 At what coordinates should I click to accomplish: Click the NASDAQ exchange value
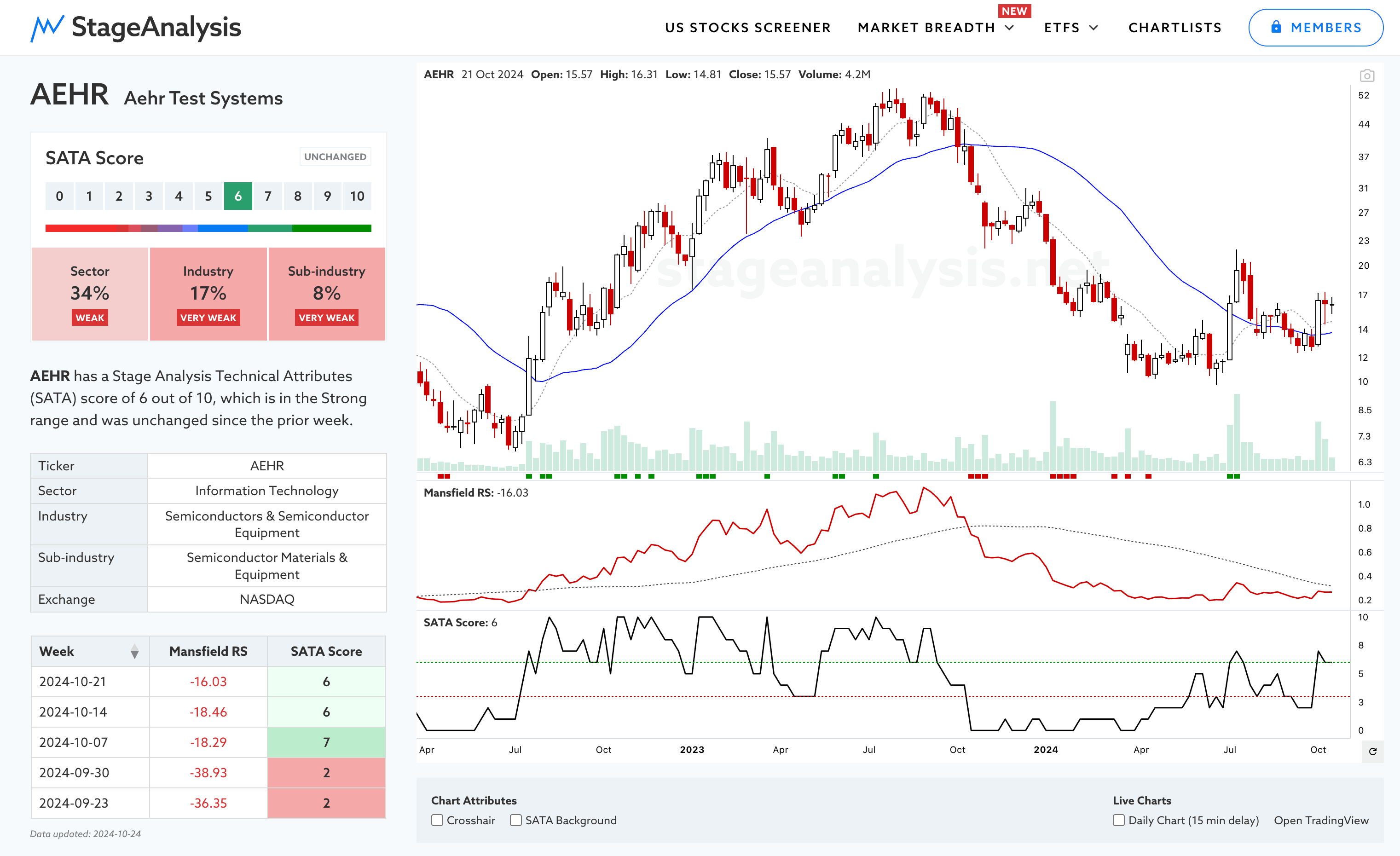[266, 599]
